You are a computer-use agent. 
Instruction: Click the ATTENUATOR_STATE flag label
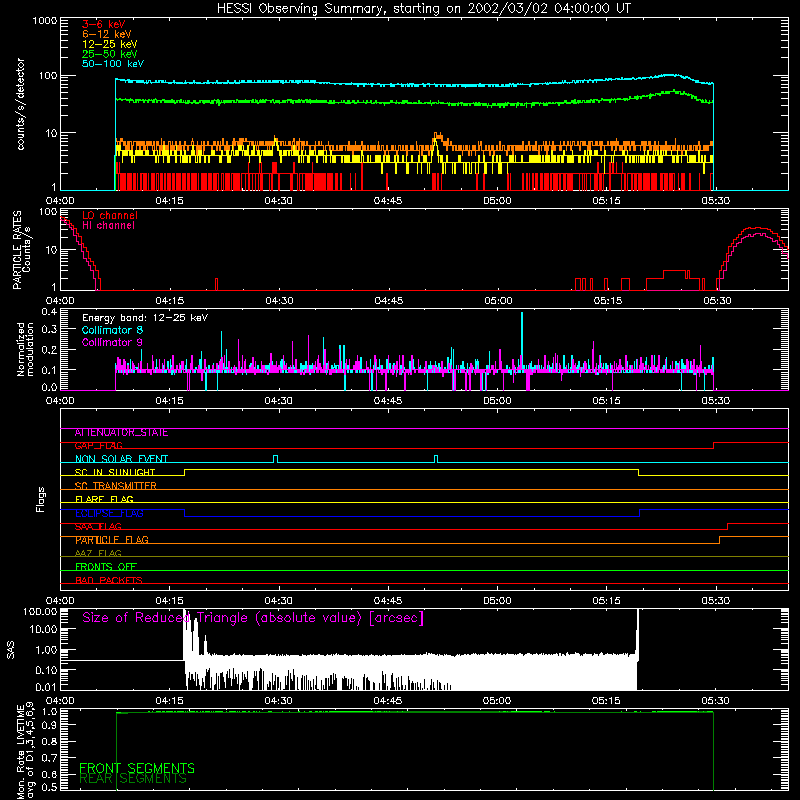(121, 433)
